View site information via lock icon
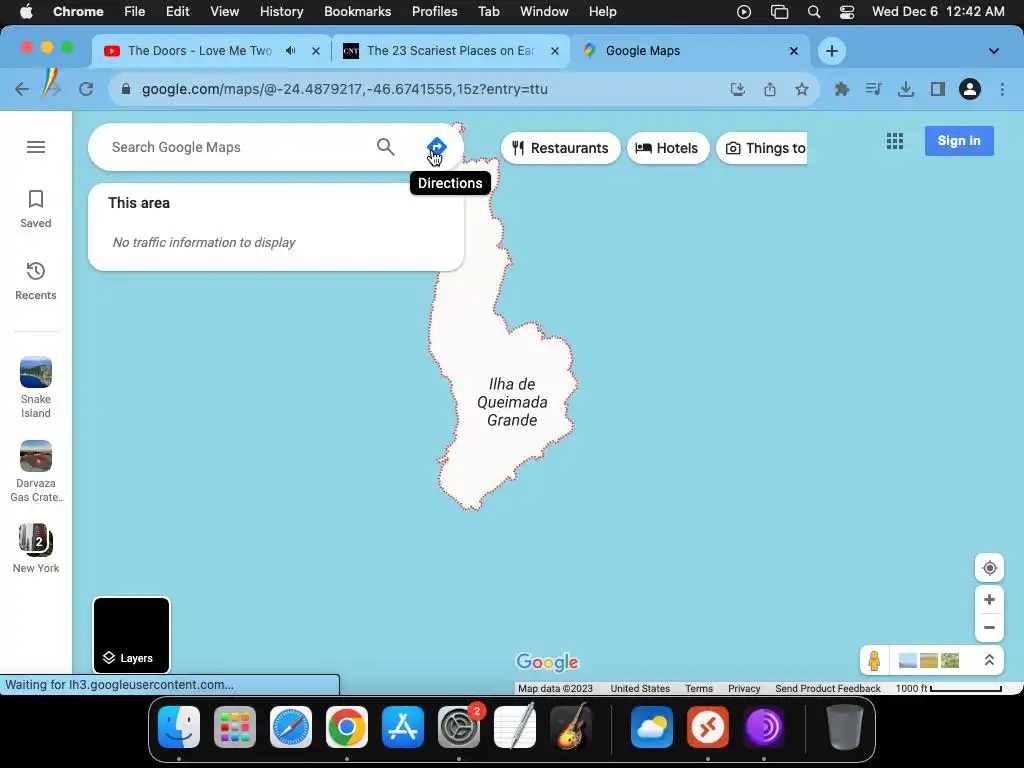This screenshot has width=1024, height=768. [x=126, y=89]
